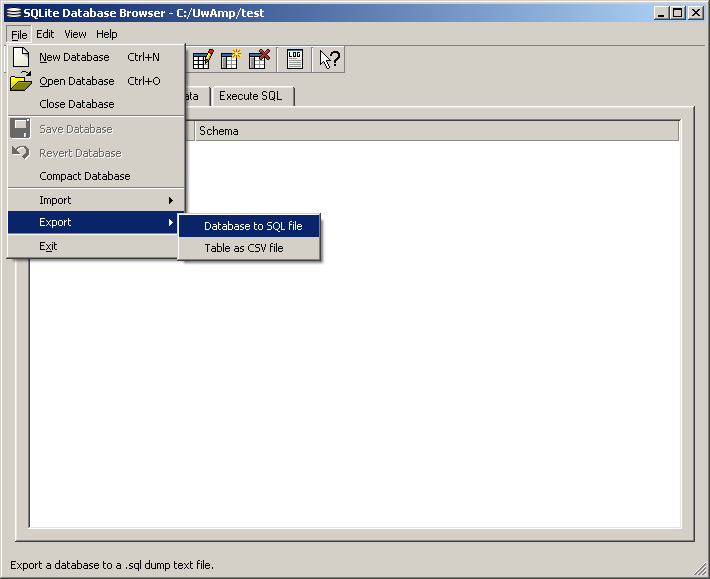Viewport: 710px width, 579px height.
Task: Choose Exit from the File menu
Action: 93,246
